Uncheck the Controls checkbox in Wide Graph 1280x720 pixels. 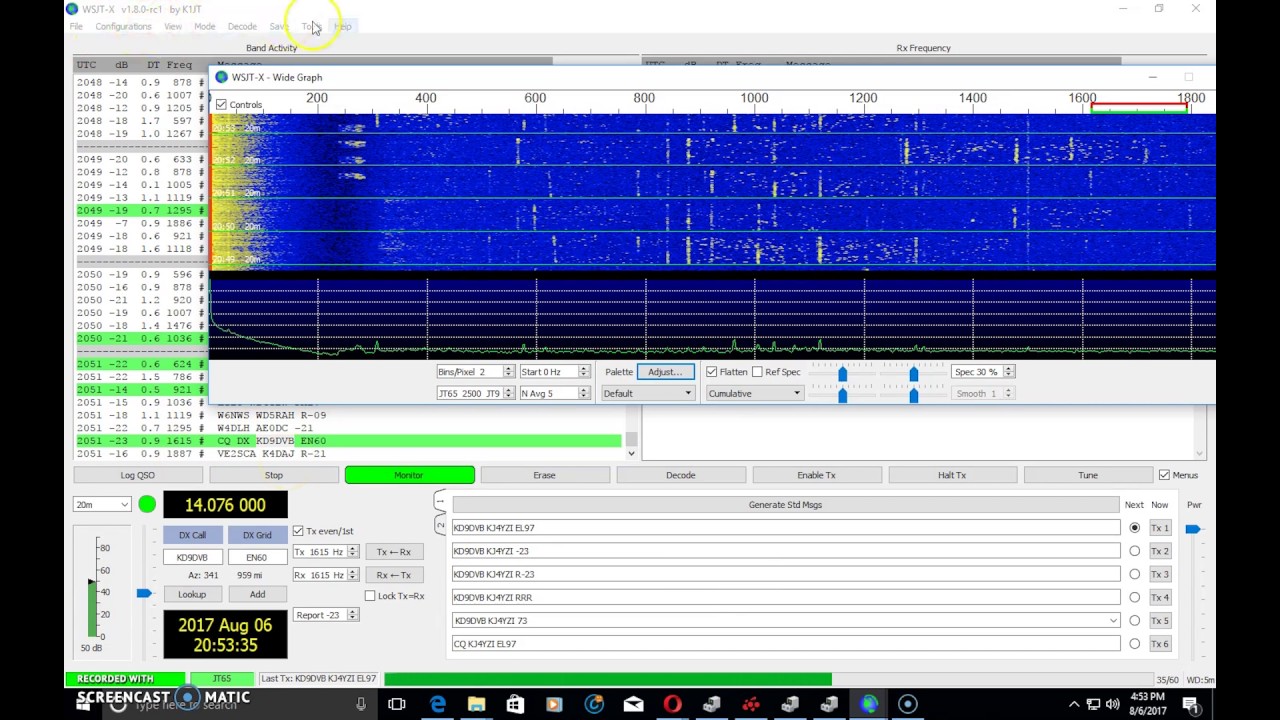pos(221,104)
